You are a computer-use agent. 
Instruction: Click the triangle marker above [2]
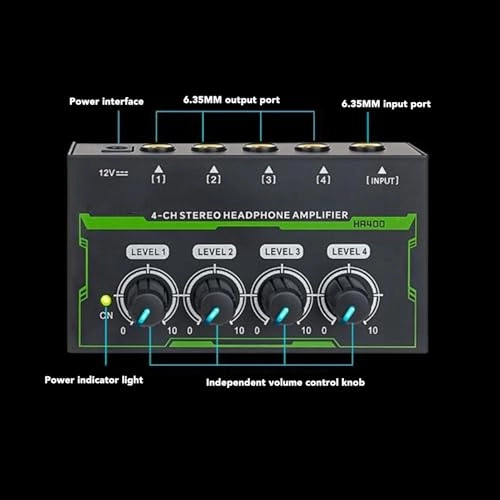pyautogui.click(x=214, y=169)
